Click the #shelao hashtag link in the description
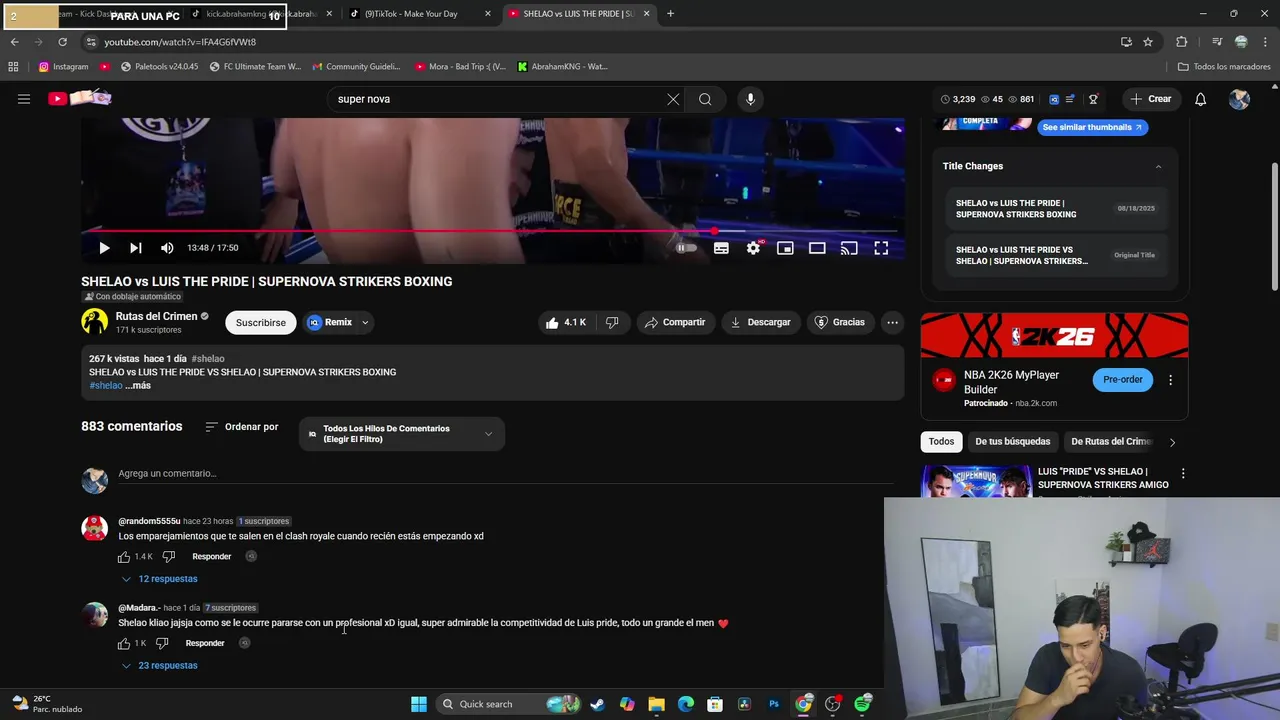This screenshot has height=720, width=1280. tap(105, 385)
